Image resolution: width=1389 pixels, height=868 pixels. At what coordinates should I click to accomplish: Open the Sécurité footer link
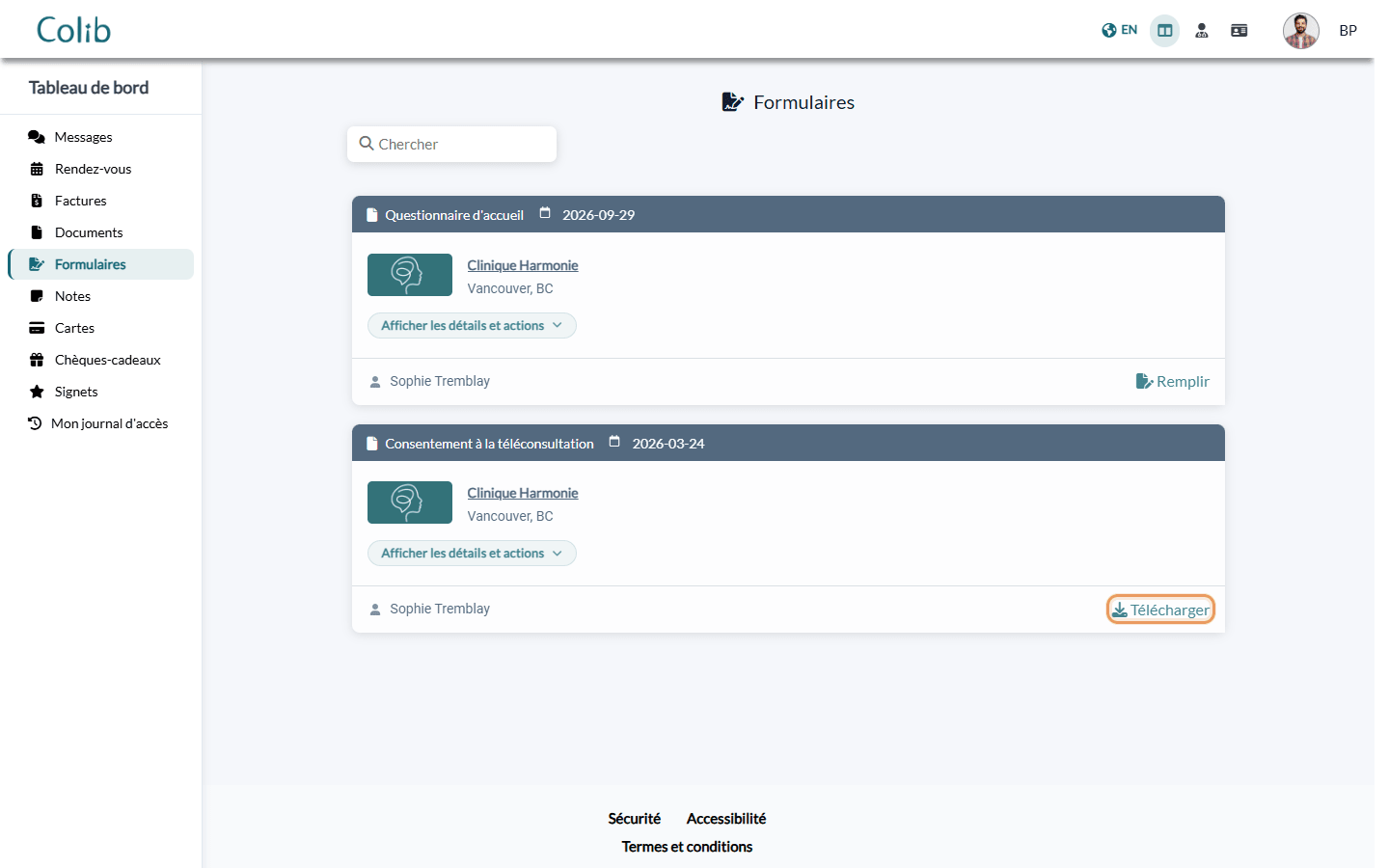635,819
